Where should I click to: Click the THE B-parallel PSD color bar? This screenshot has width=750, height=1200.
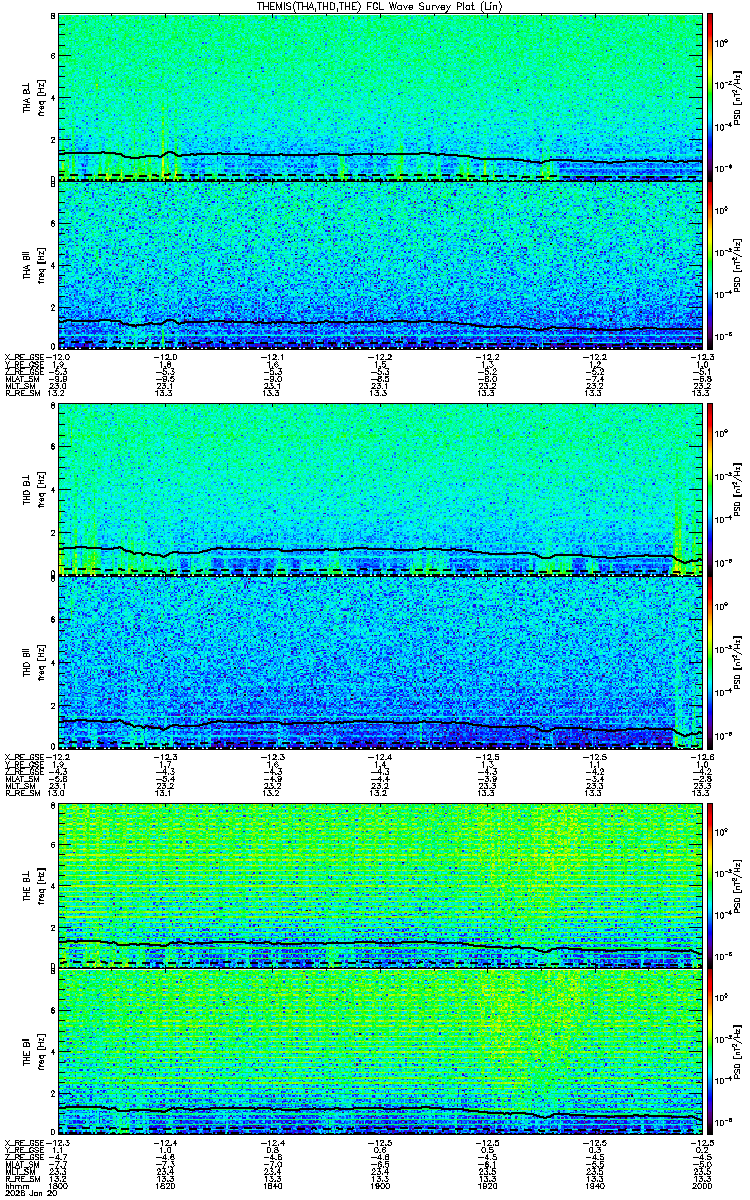coord(709,1053)
